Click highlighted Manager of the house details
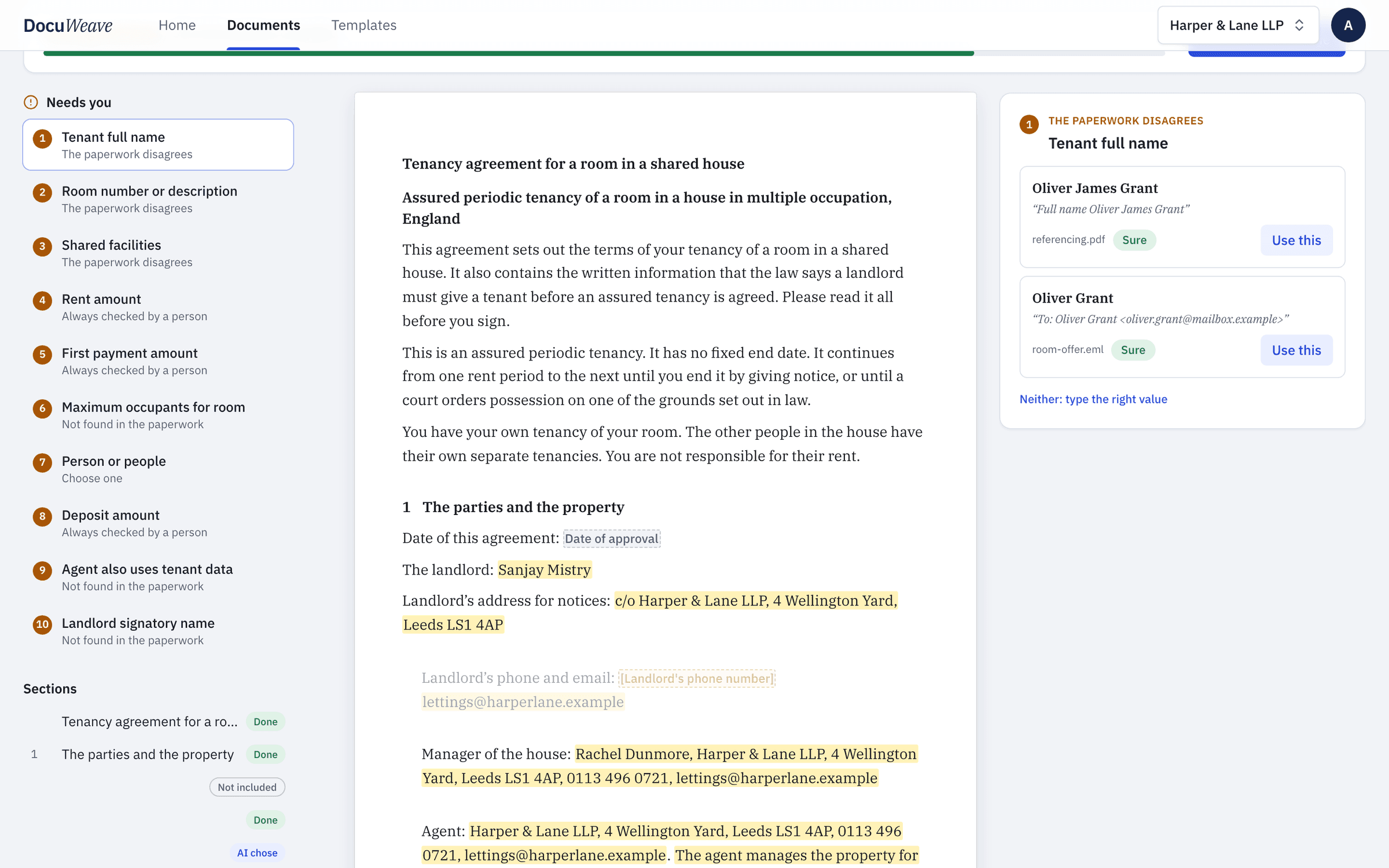Viewport: 1389px width, 868px height. point(670,766)
